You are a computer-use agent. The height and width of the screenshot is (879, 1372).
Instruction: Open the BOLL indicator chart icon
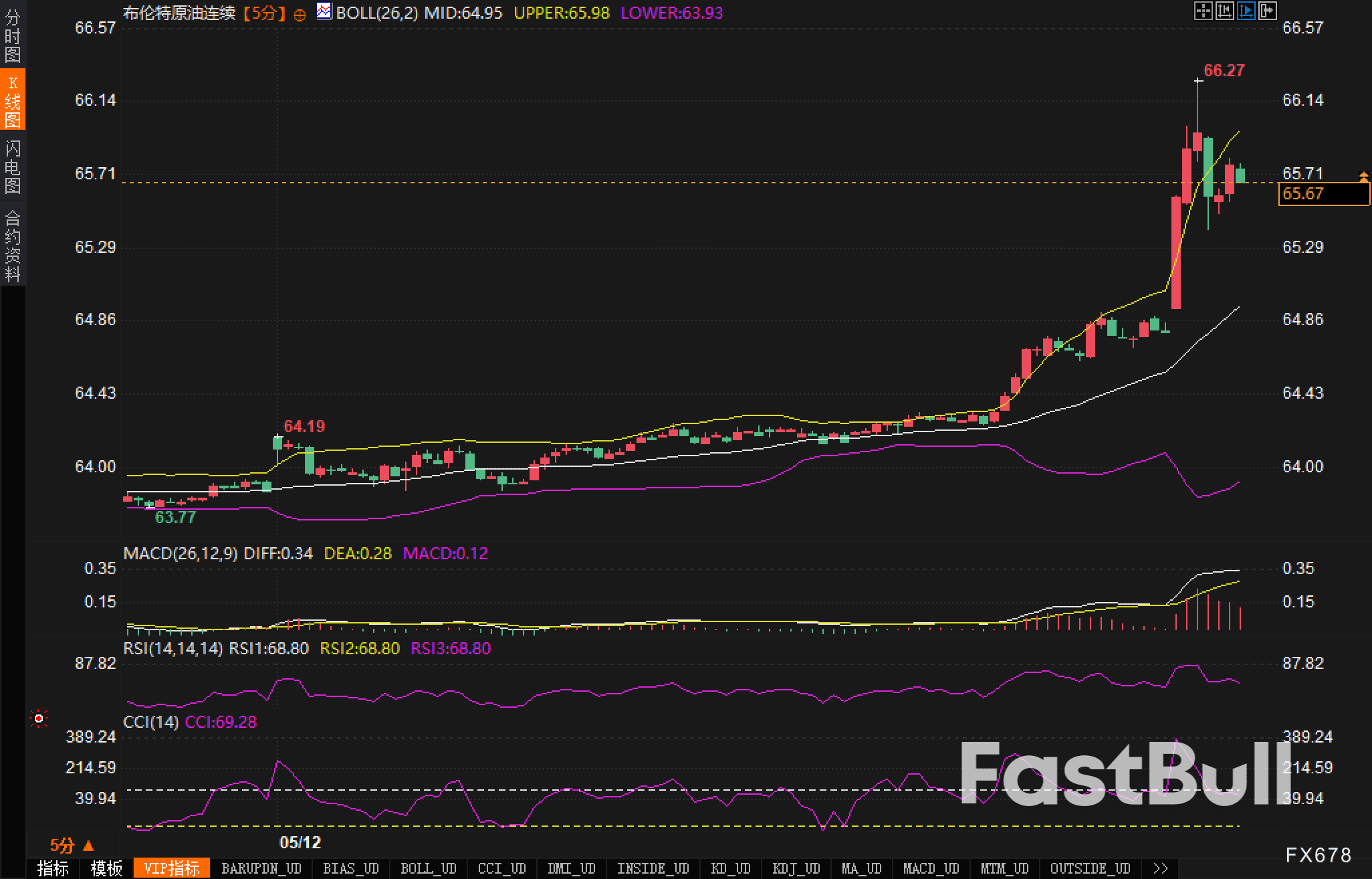click(324, 11)
